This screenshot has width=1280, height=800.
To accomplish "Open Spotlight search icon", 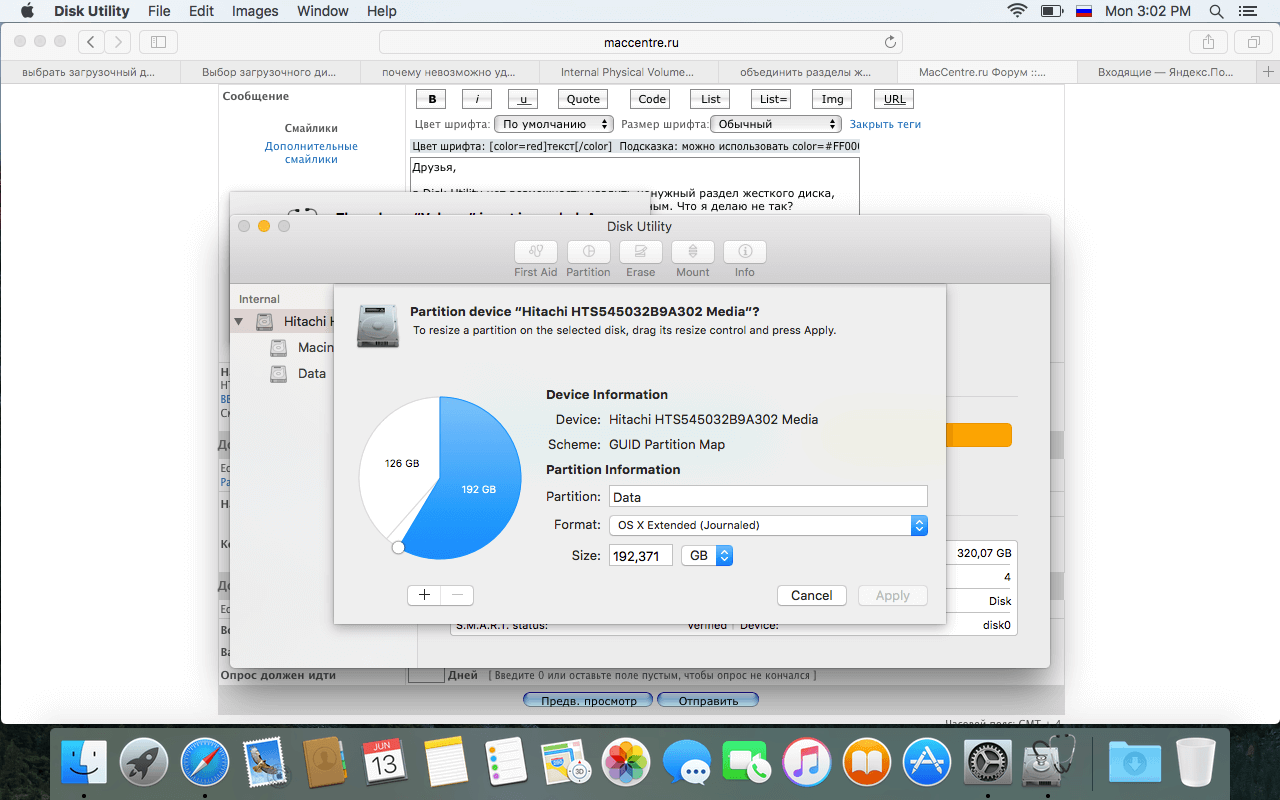I will (1216, 11).
